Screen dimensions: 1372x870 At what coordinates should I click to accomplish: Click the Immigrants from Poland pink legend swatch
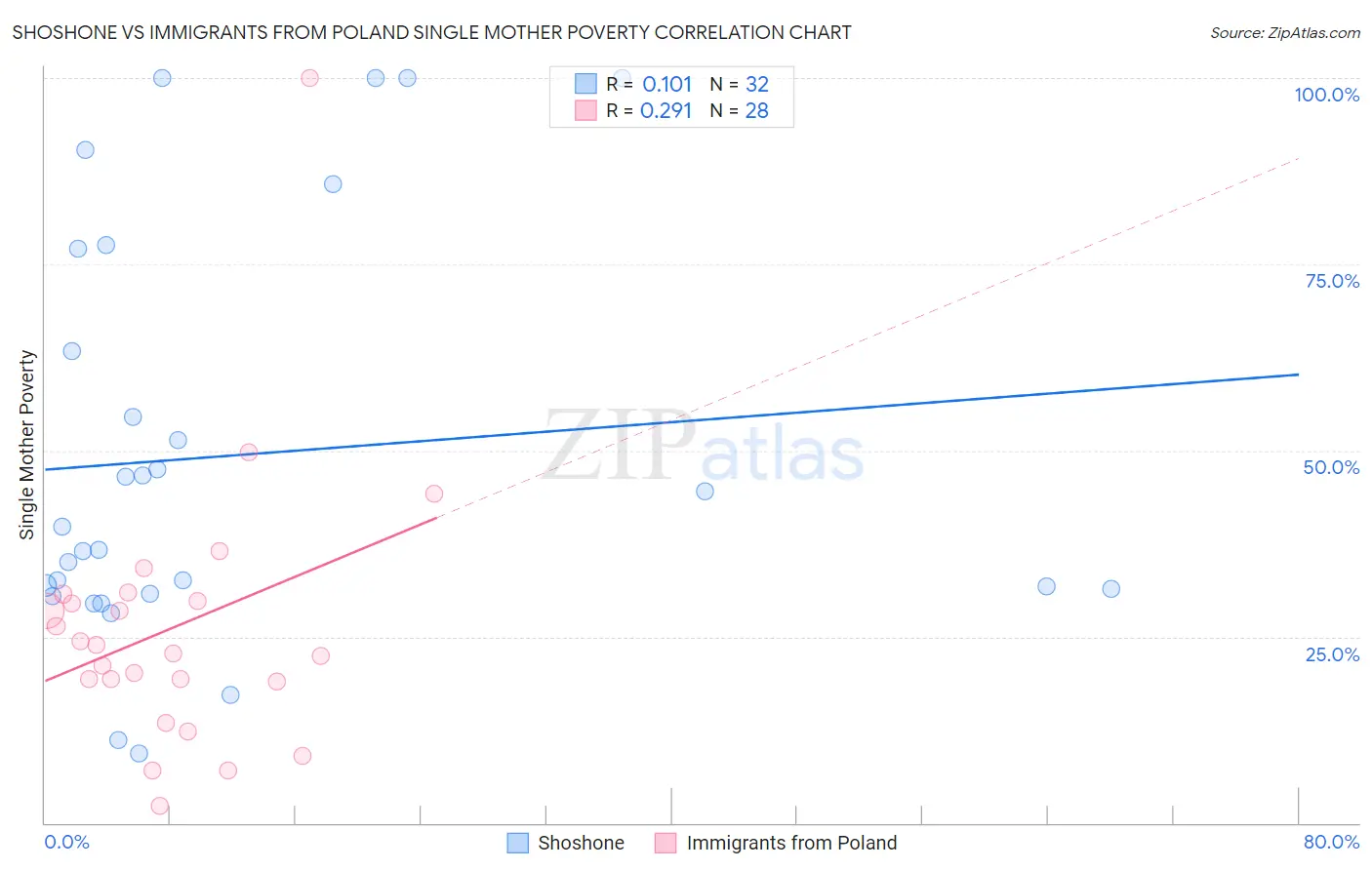pyautogui.click(x=666, y=843)
